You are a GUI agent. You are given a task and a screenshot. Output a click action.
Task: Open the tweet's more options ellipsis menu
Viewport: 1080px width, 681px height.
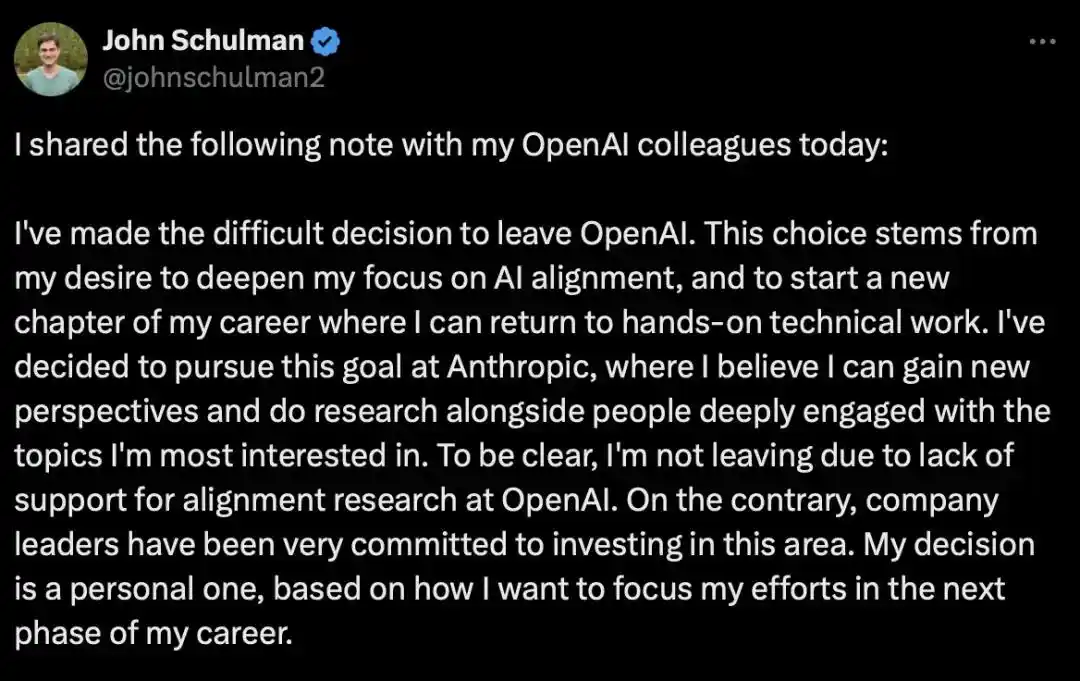(x=1043, y=40)
